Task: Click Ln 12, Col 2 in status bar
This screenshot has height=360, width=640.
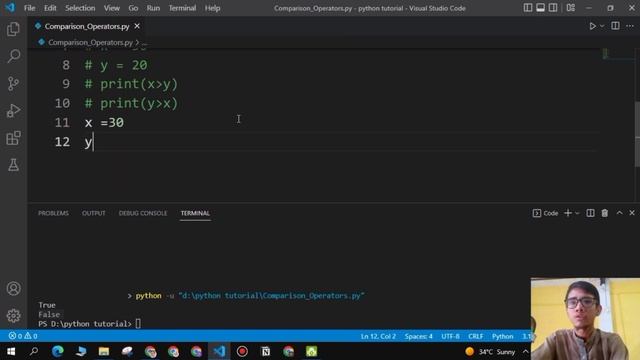Action: click(378, 336)
